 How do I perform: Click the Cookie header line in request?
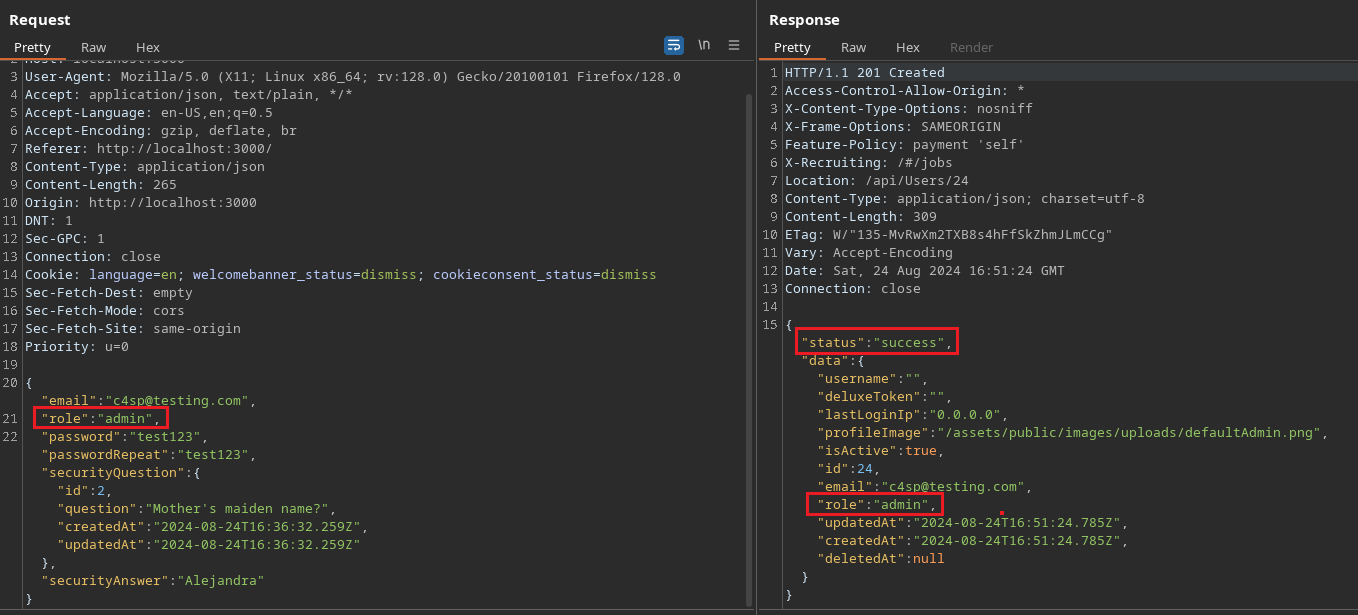point(340,274)
